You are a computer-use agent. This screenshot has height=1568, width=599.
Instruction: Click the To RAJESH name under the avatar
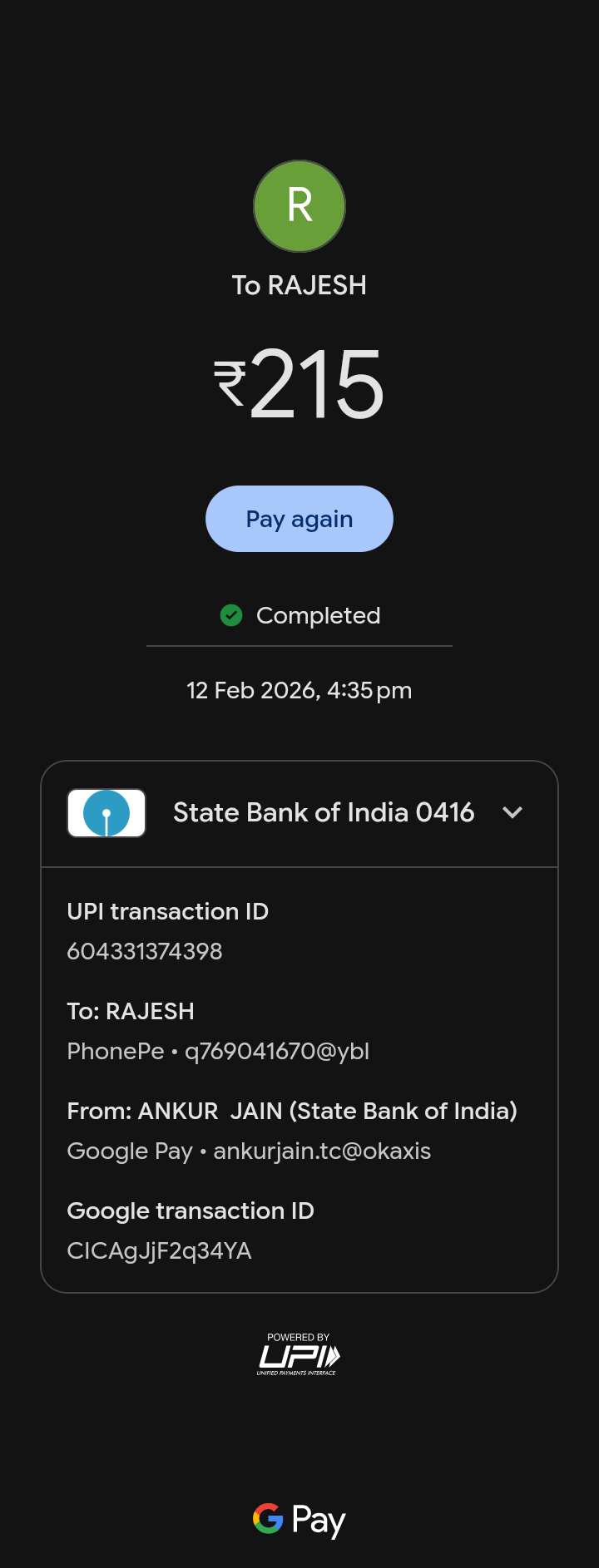click(299, 285)
